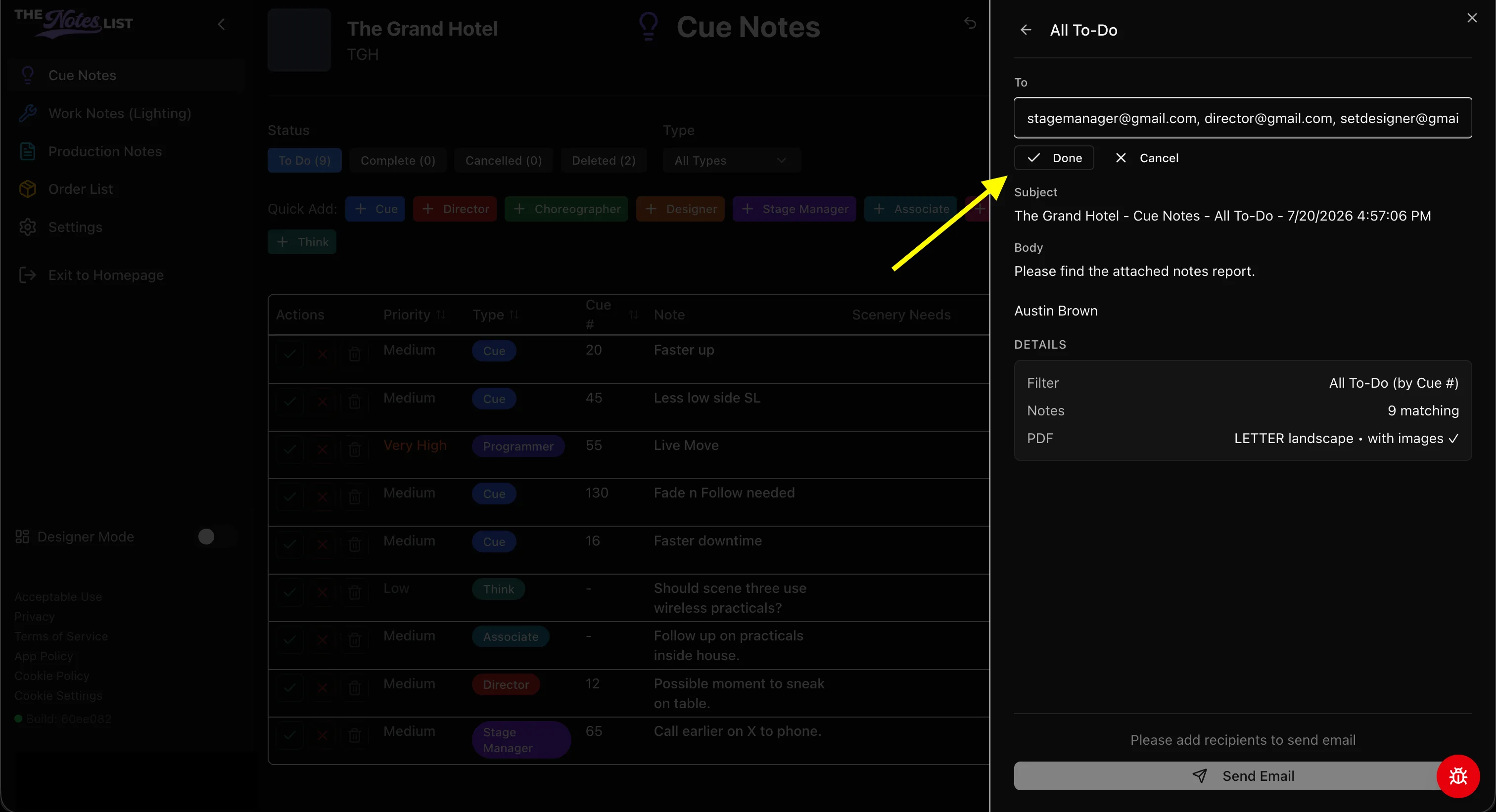Viewport: 1496px width, 812px height.
Task: Mark 'Less low side SL' note complete
Action: (x=290, y=401)
